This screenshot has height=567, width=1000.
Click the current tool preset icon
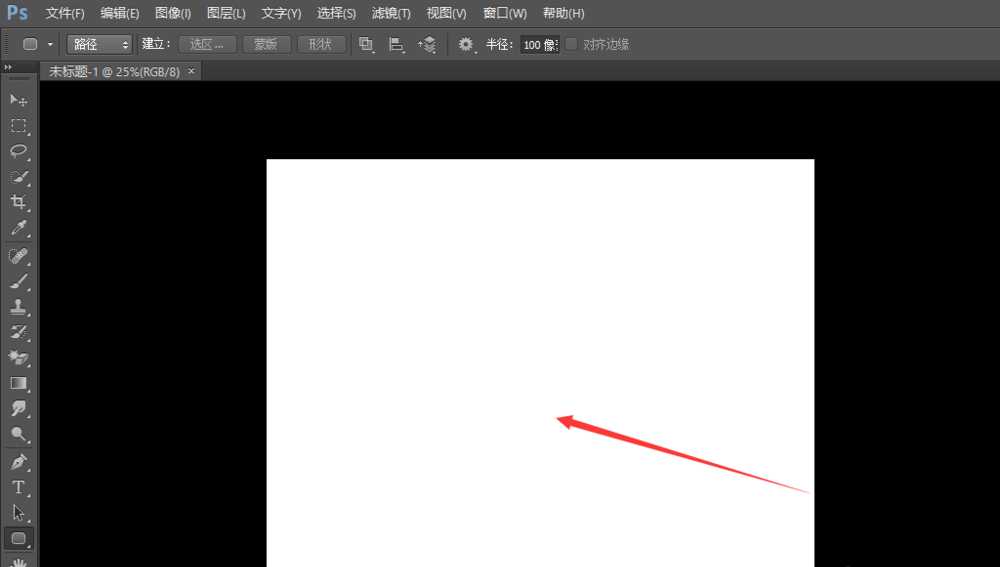pyautogui.click(x=30, y=44)
